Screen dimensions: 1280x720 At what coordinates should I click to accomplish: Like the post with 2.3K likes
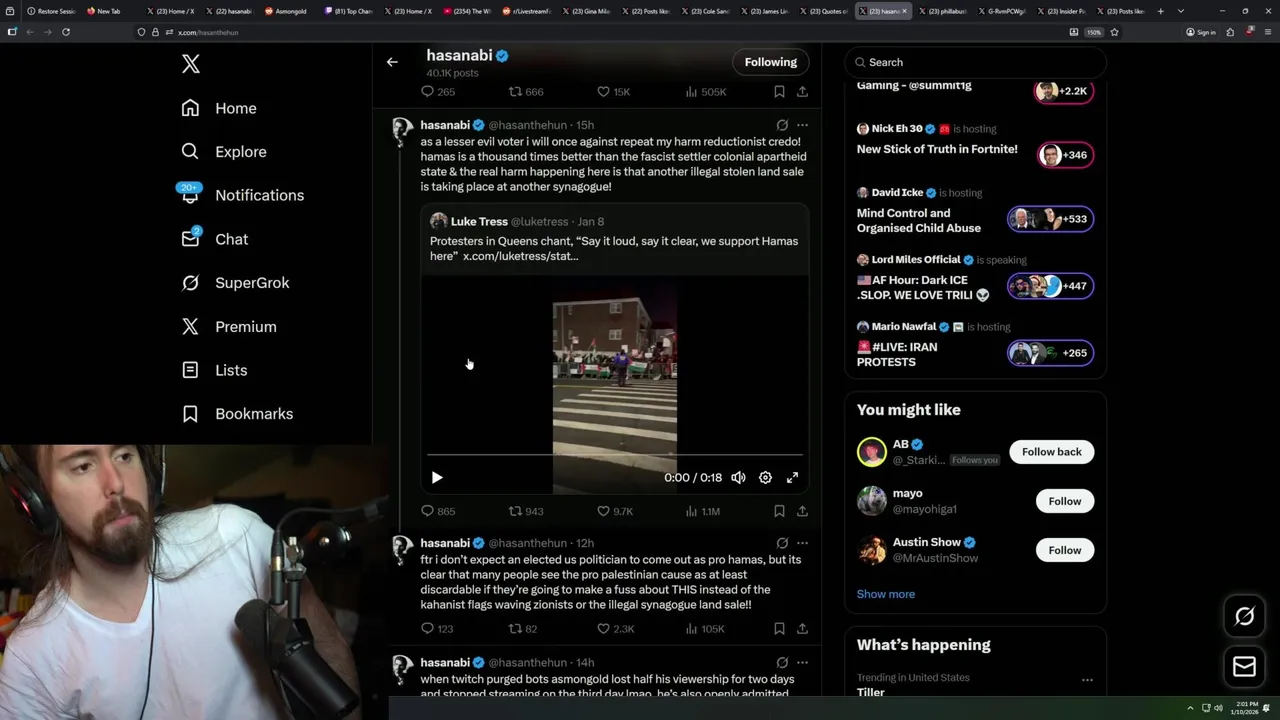pyautogui.click(x=615, y=629)
